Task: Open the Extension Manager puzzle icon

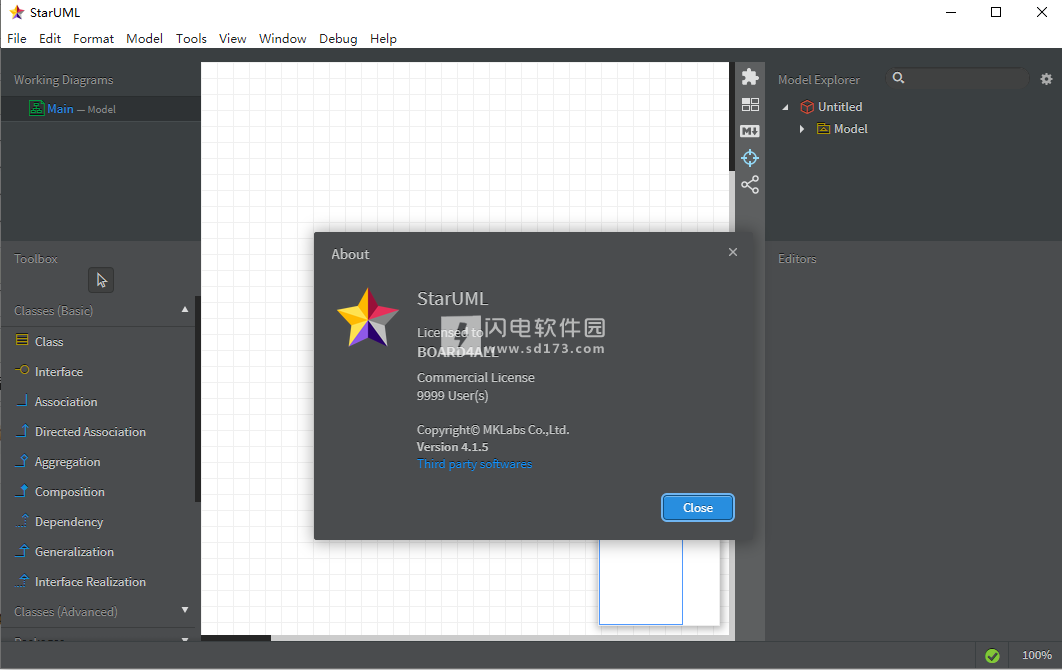Action: [750, 77]
